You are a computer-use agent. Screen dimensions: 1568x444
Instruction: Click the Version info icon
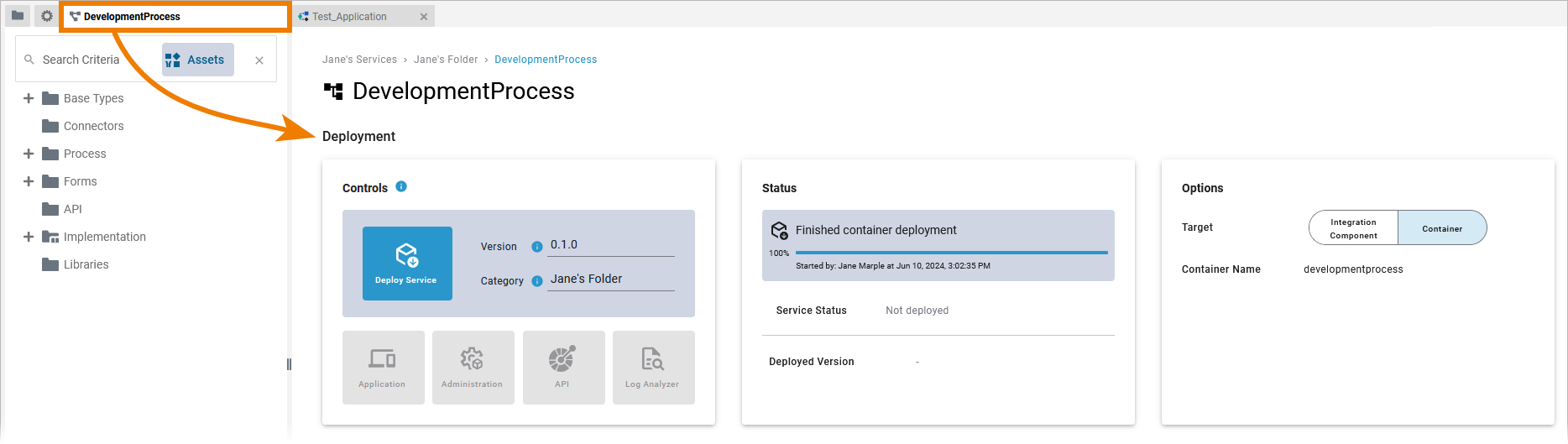[x=537, y=247]
